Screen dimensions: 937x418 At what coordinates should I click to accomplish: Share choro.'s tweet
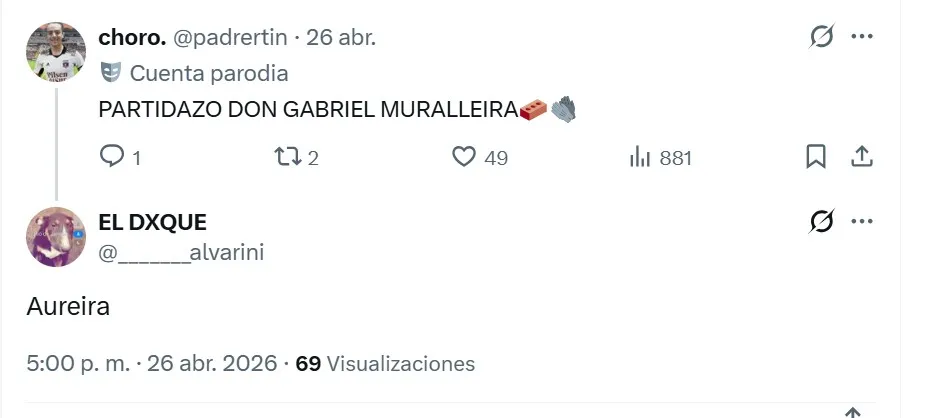pos(862,157)
